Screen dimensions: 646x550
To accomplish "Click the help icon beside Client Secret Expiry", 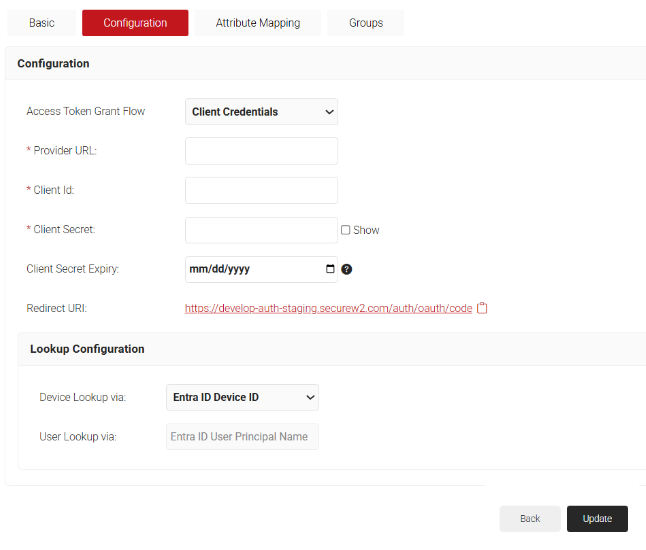I will (347, 269).
